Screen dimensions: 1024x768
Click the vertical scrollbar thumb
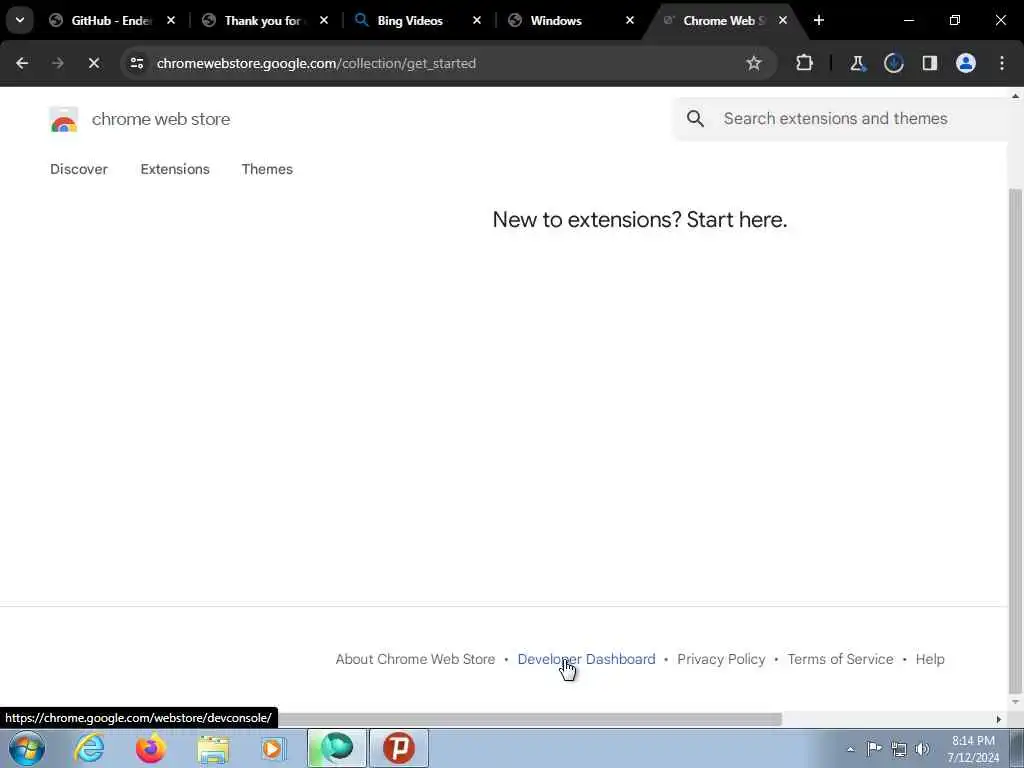tap(1015, 441)
